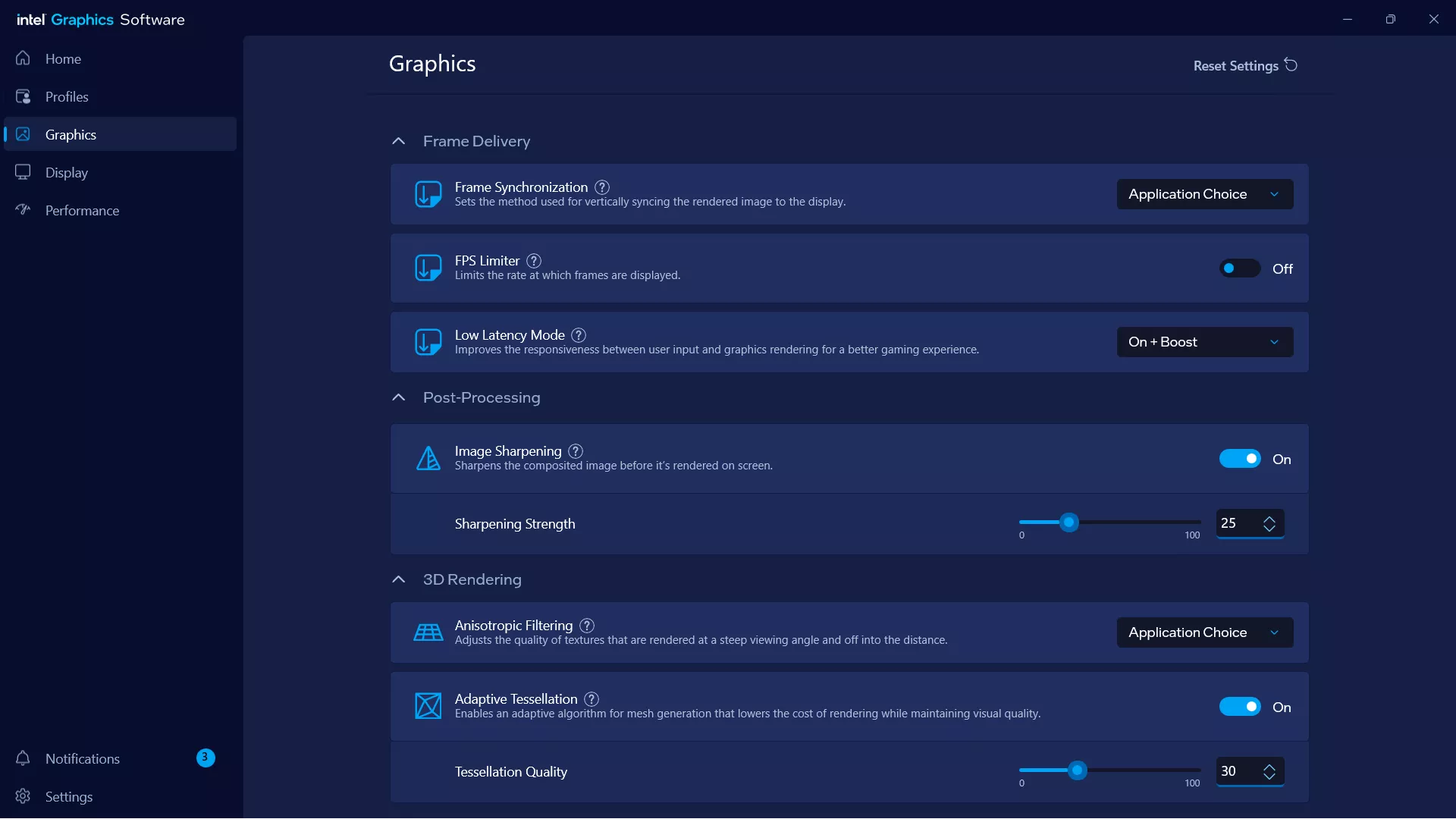Click the Adaptive Tessellation help icon

[x=591, y=699]
